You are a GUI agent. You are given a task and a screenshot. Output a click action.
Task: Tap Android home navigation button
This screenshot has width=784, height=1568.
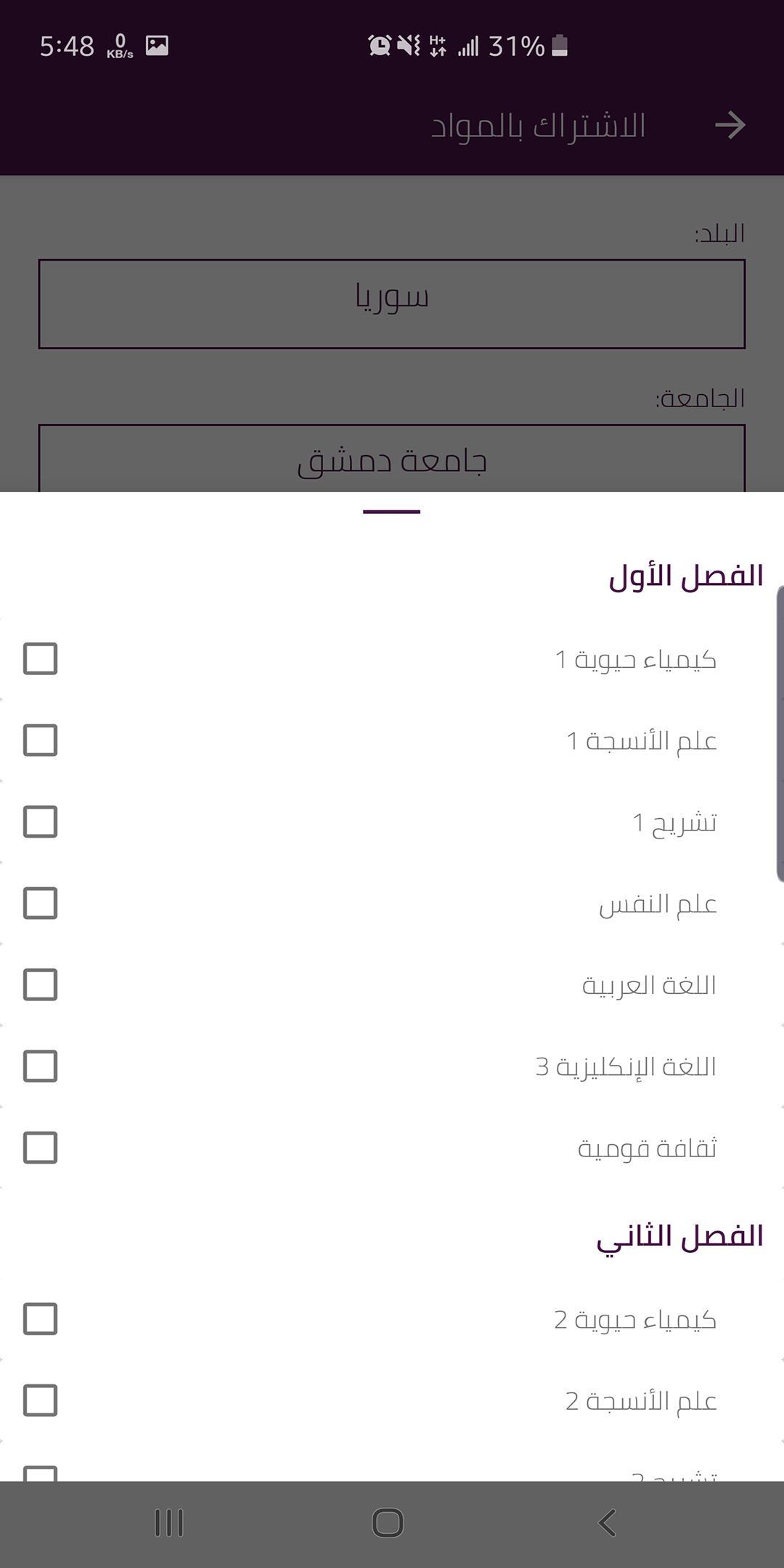pos(388,1522)
